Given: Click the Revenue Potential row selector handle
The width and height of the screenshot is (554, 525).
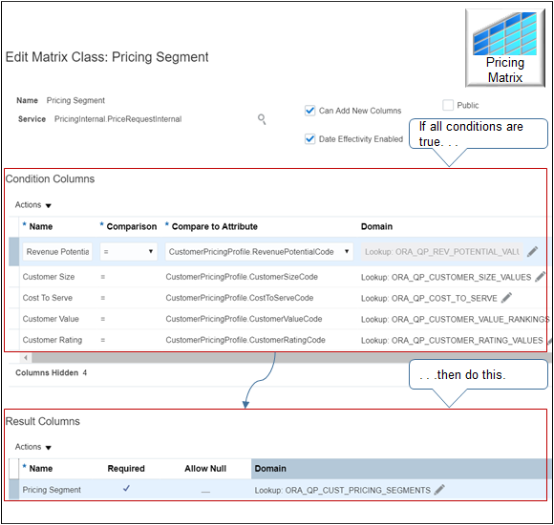Looking at the screenshot, I should (x=14, y=252).
